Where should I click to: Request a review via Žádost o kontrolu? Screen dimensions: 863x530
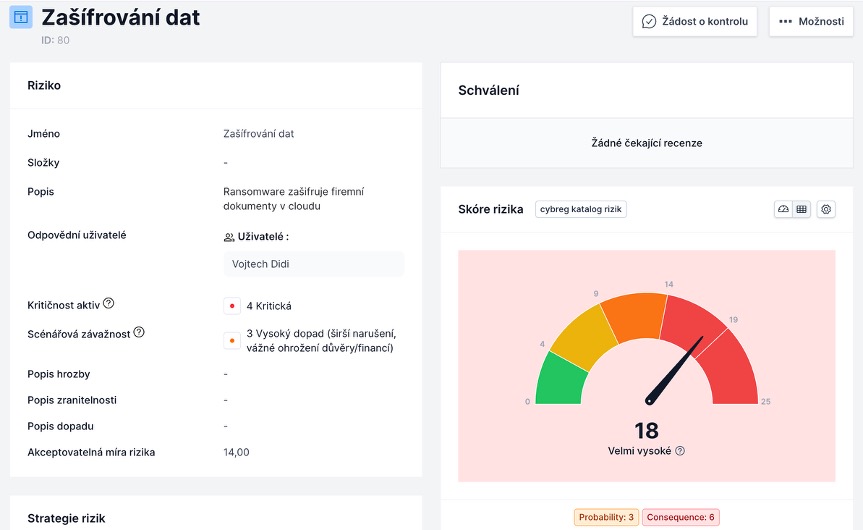point(694,21)
